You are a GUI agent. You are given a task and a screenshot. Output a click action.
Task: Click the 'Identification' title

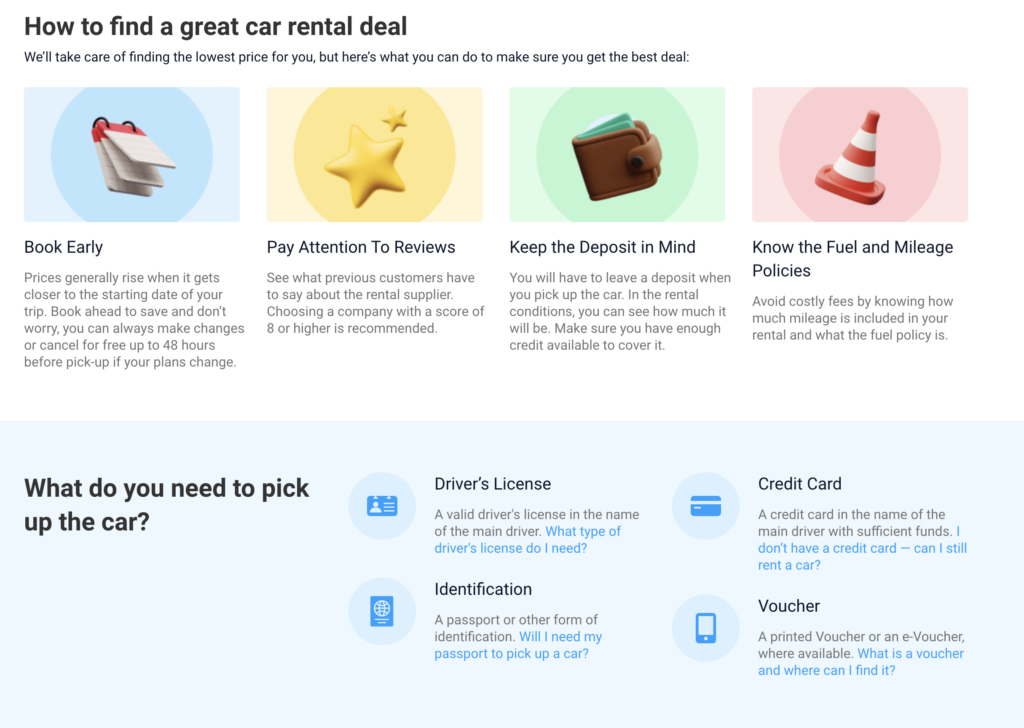point(483,589)
